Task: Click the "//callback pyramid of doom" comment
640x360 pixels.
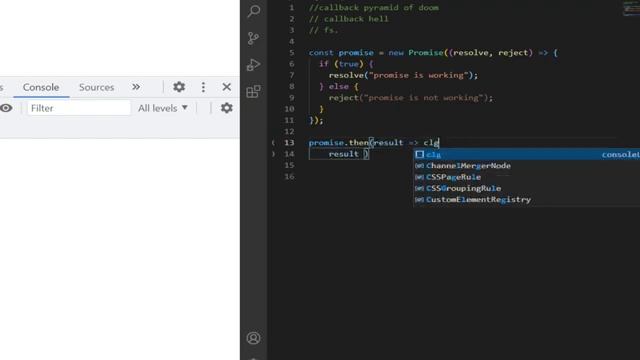Action: pyautogui.click(x=373, y=8)
